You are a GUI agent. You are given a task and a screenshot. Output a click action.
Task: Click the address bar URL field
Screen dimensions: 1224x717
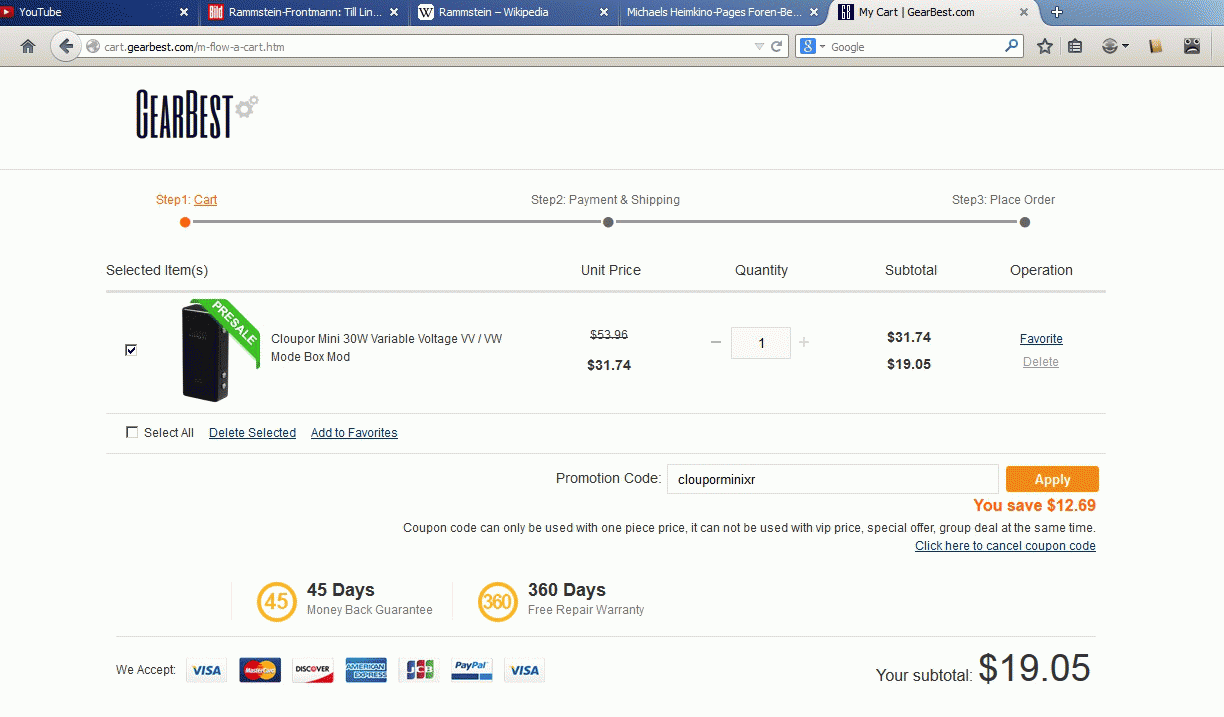[420, 46]
